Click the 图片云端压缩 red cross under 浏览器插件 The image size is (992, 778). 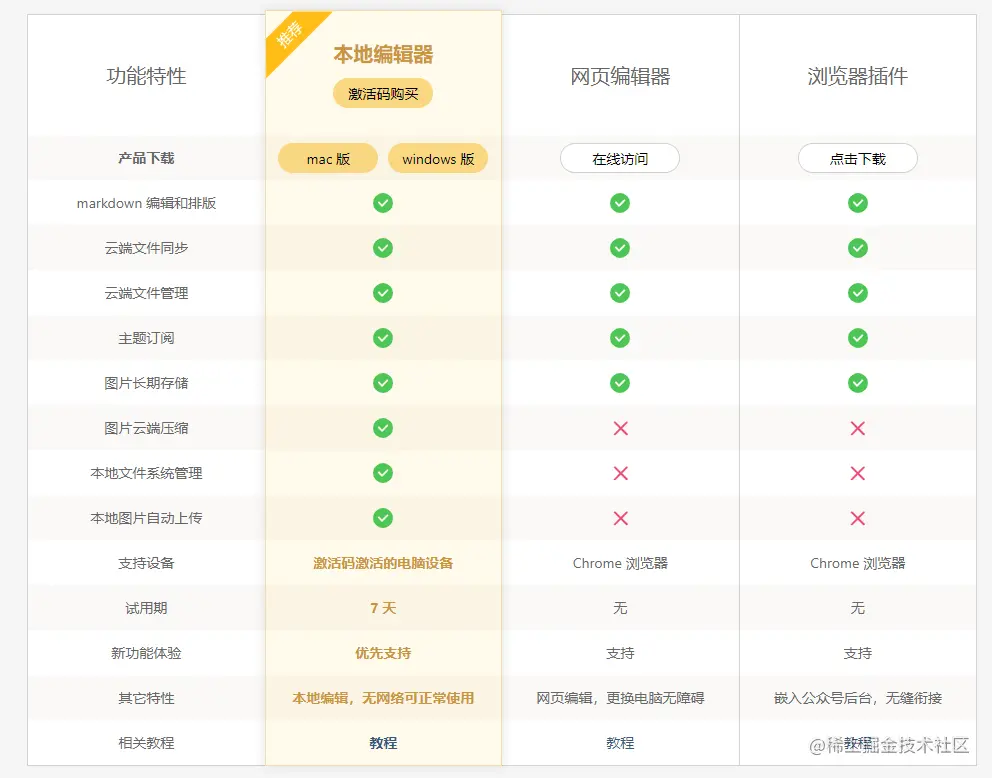858,428
